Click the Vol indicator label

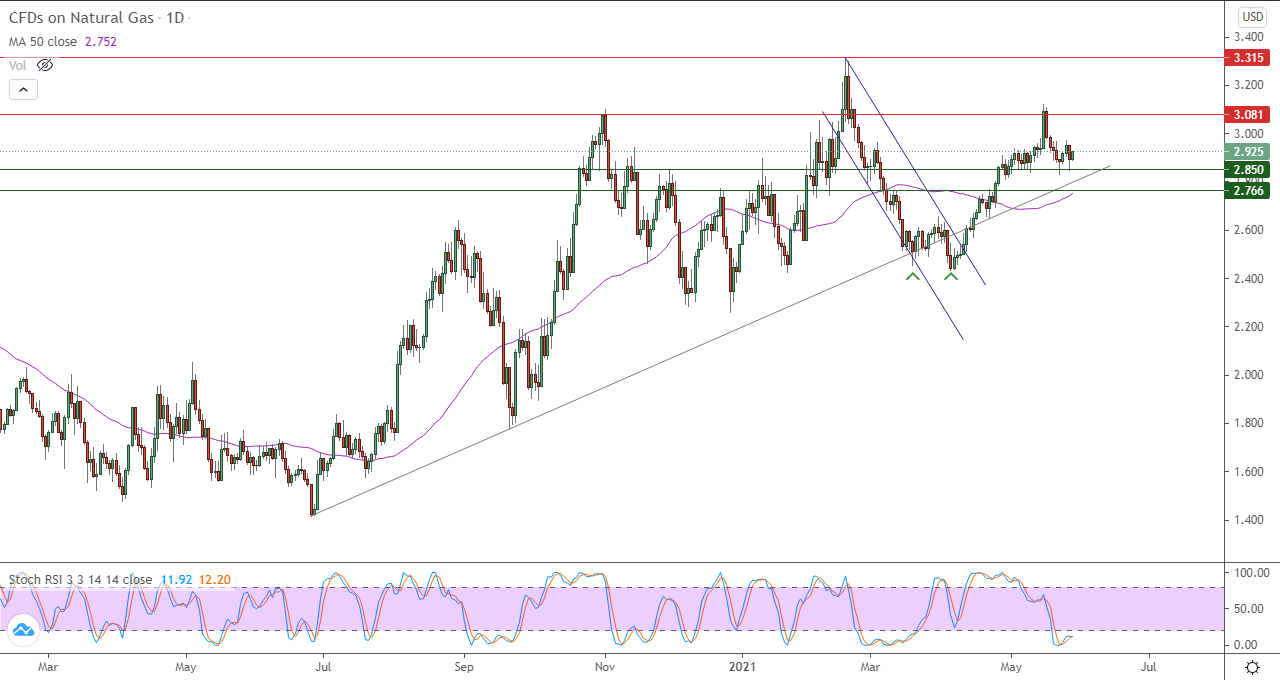point(18,65)
